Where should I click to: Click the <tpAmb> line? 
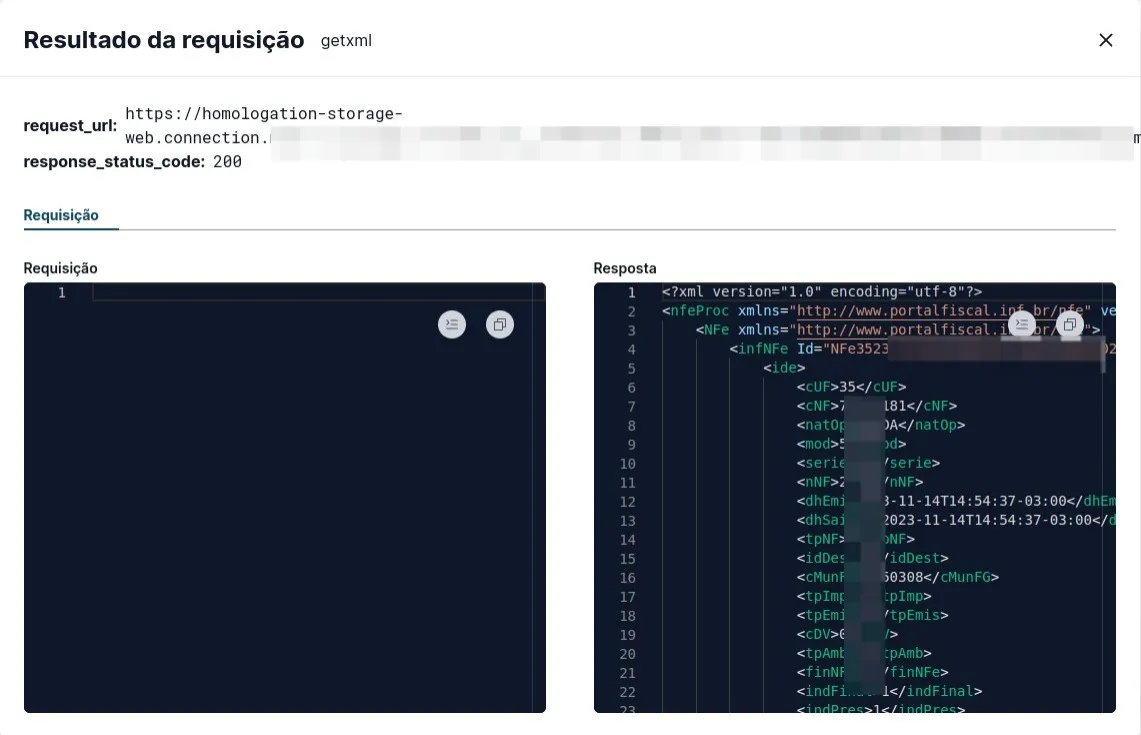tap(864, 653)
